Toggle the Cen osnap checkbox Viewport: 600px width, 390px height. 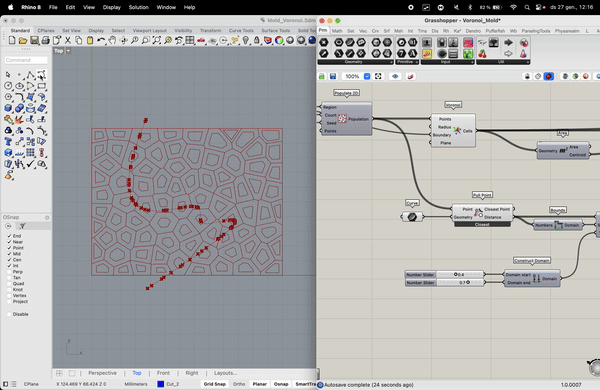(x=9, y=259)
